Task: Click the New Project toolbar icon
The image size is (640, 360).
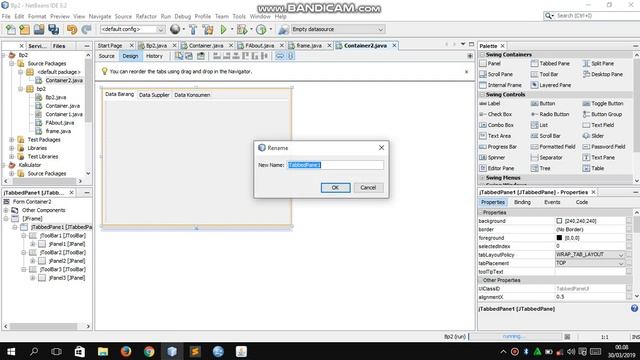Action: pyautogui.click(x=24, y=29)
